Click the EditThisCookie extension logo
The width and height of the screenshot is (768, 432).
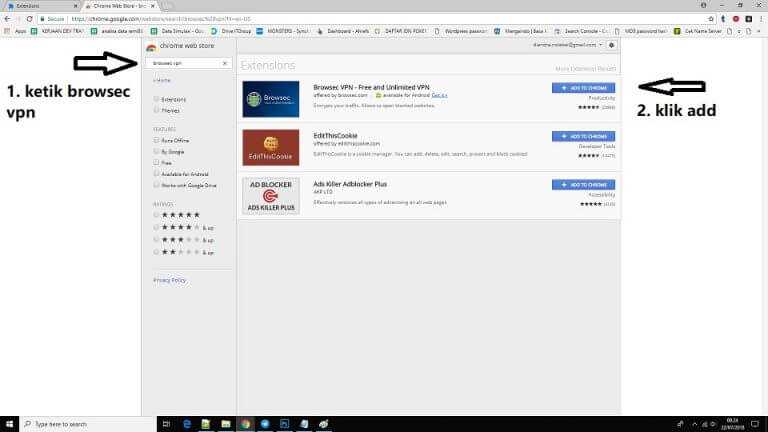(271, 147)
